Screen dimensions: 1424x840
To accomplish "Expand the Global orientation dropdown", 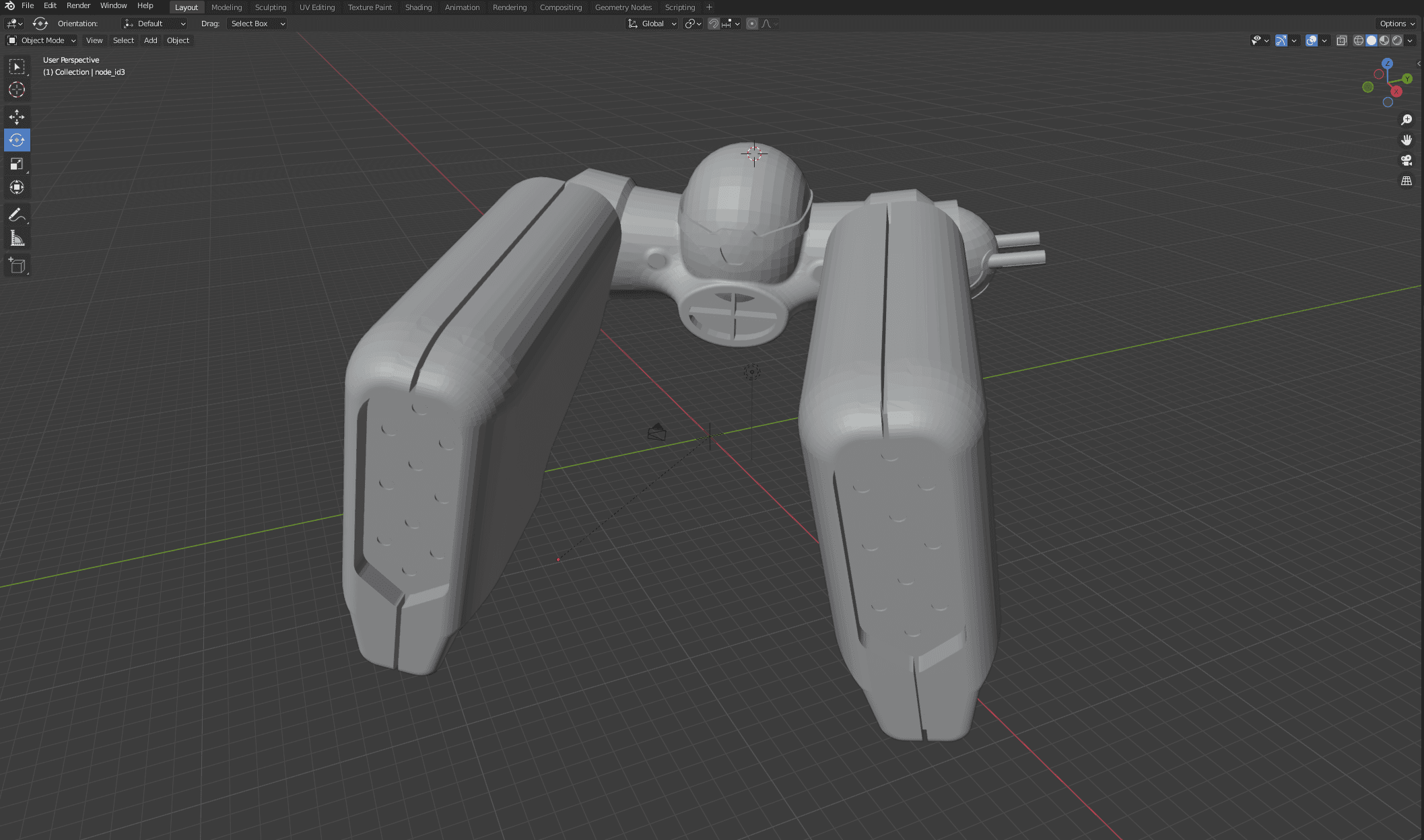I will coord(652,24).
